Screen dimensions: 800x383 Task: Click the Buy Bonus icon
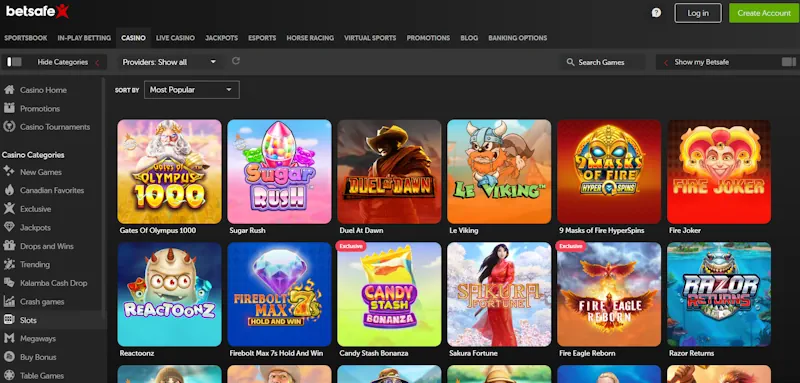pos(9,357)
